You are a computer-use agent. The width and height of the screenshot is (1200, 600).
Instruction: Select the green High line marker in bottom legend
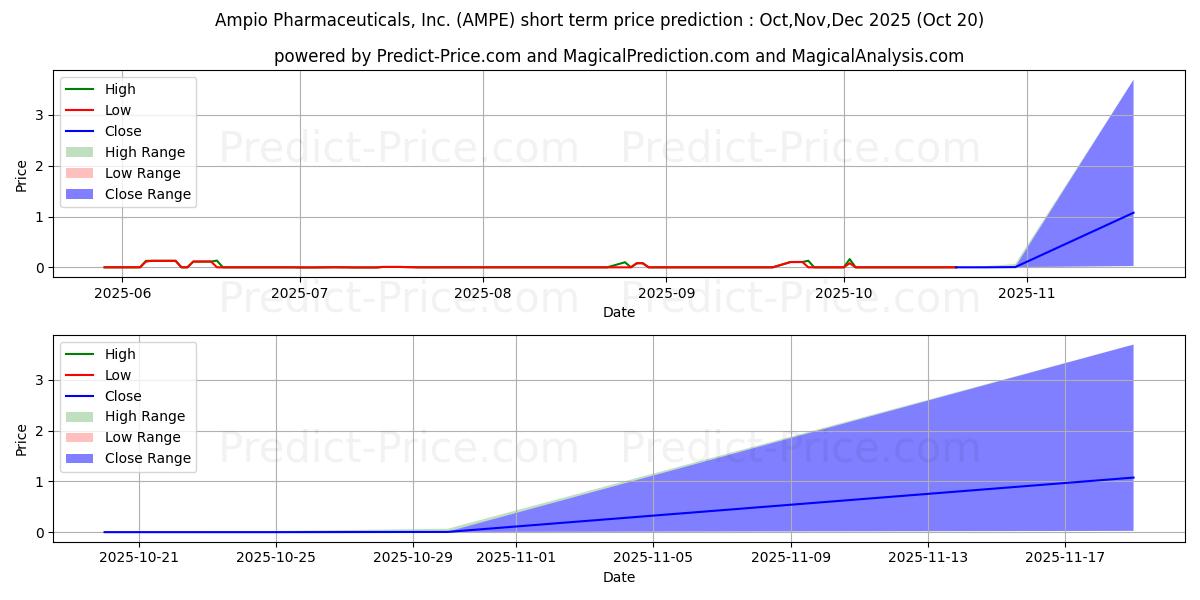81,354
